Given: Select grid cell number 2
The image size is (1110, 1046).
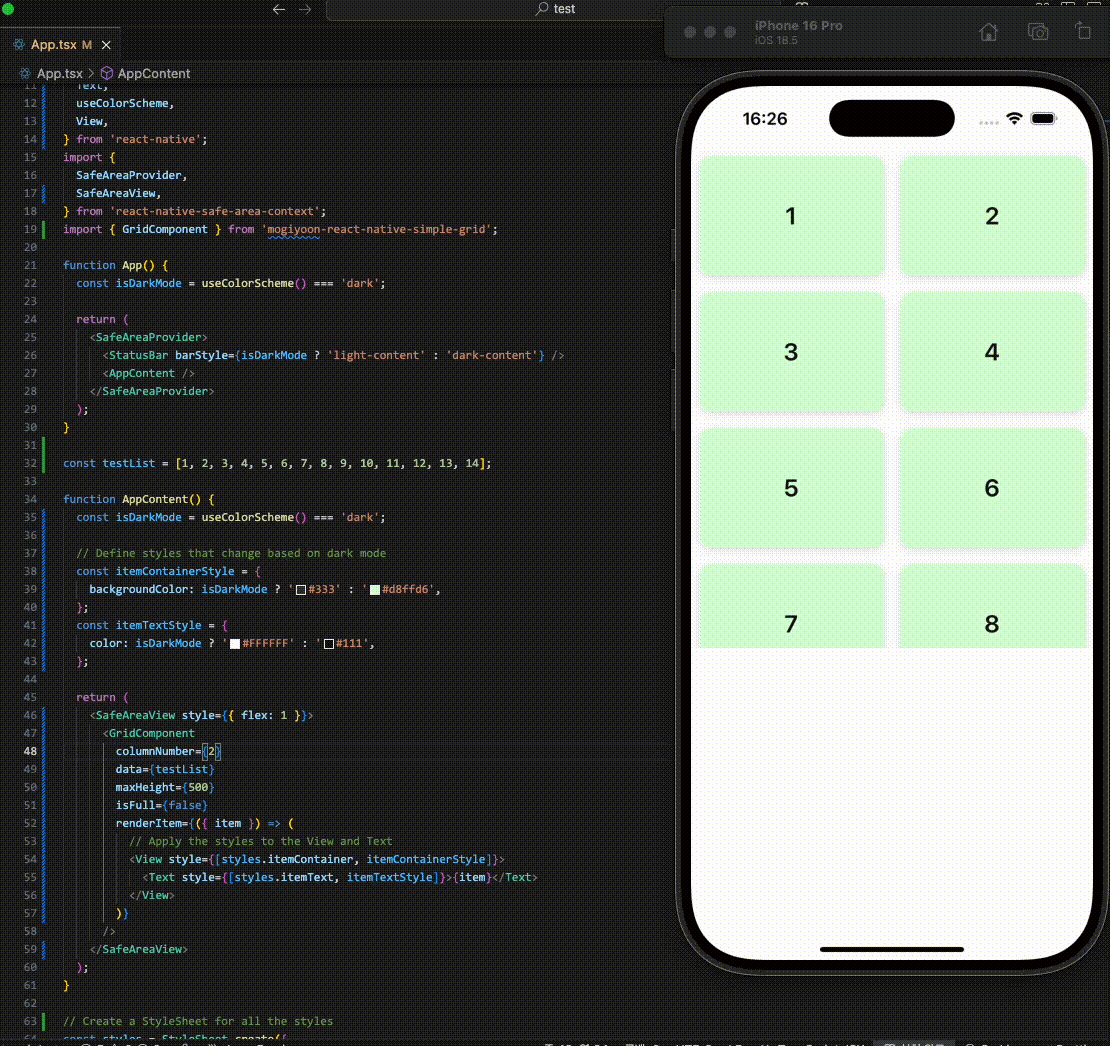Looking at the screenshot, I should coord(992,216).
